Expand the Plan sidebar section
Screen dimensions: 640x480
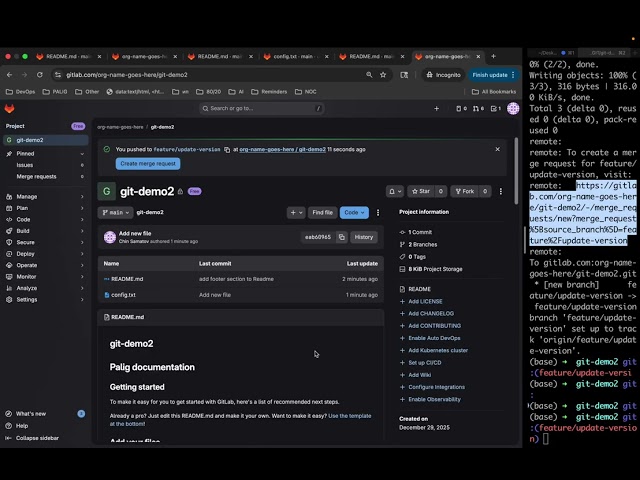(45, 208)
